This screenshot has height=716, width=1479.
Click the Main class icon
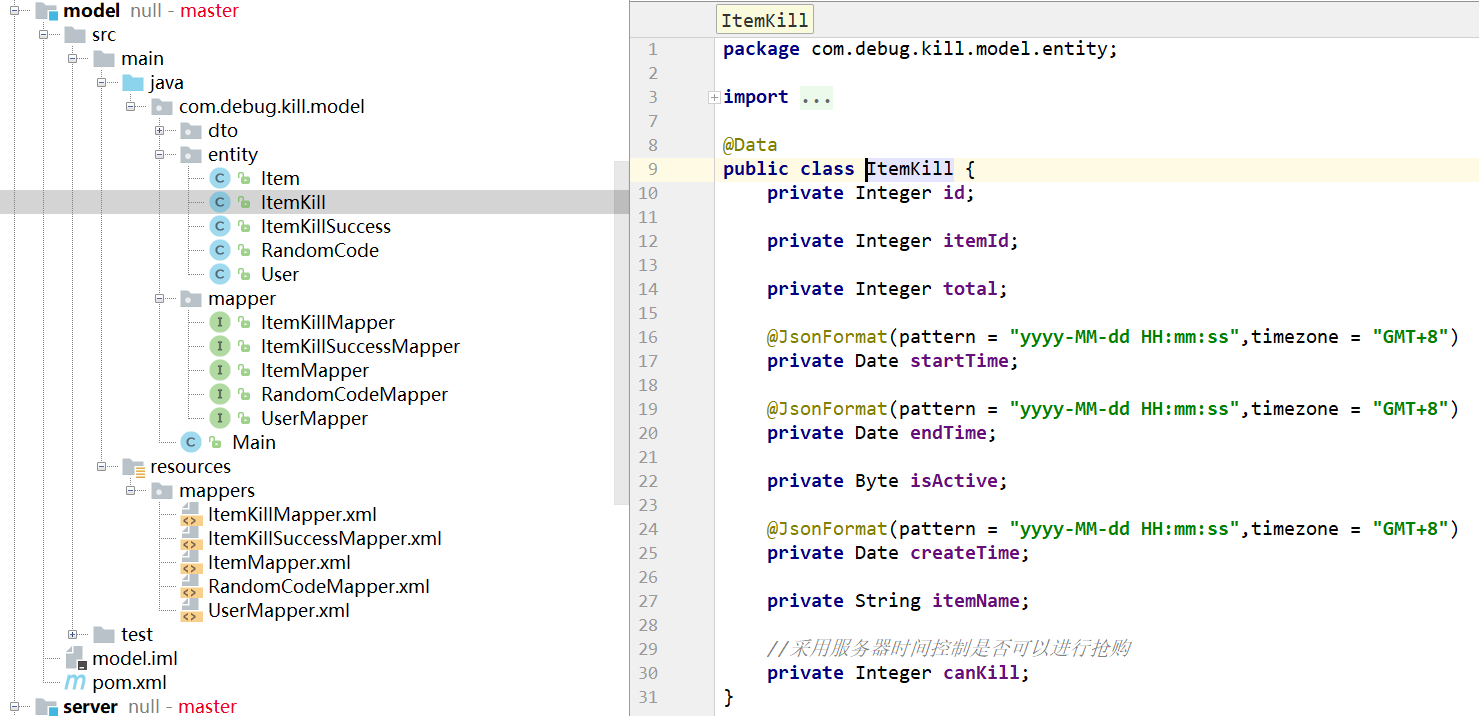[191, 442]
